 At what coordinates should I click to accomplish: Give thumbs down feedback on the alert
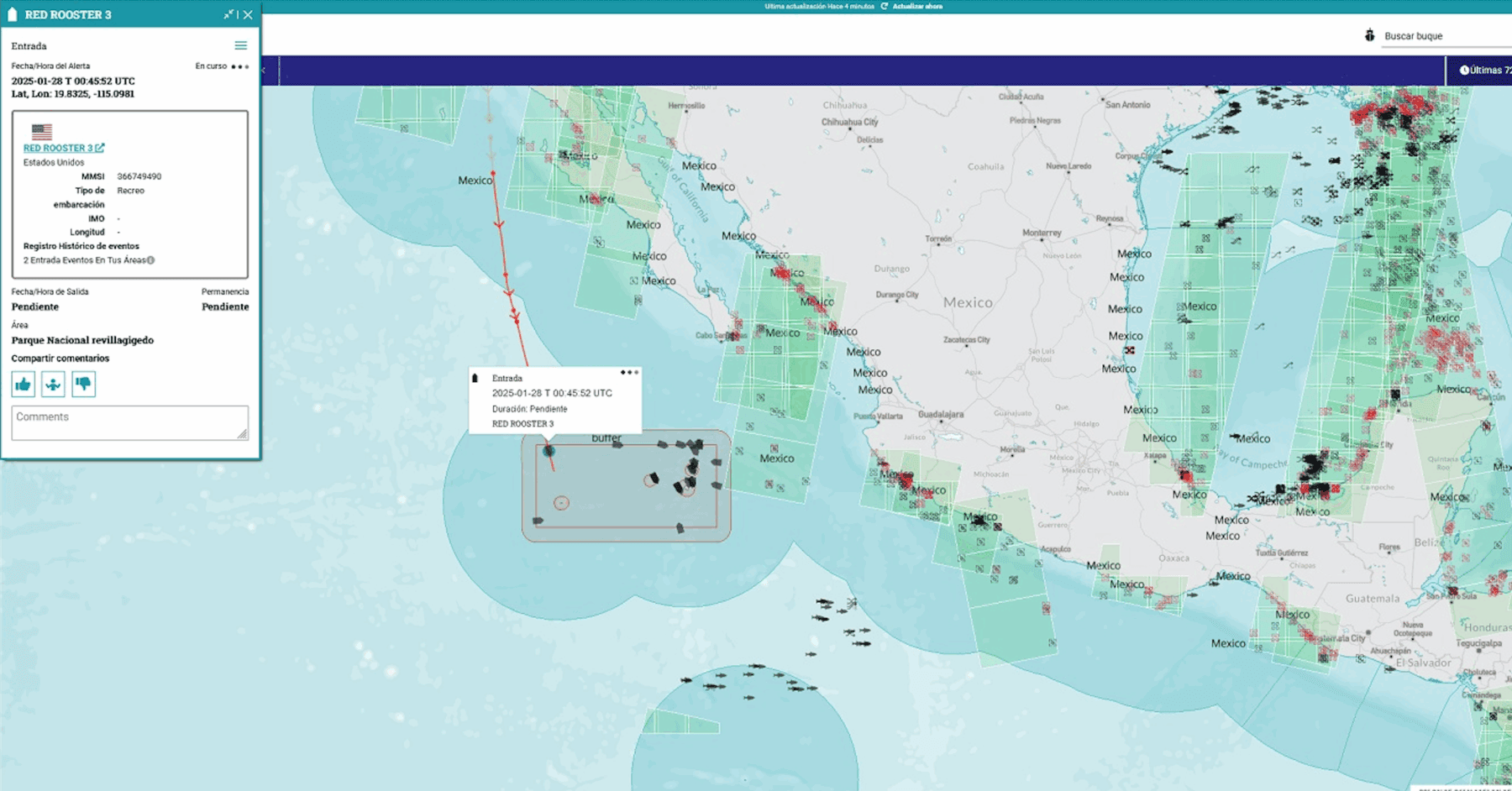pyautogui.click(x=83, y=385)
